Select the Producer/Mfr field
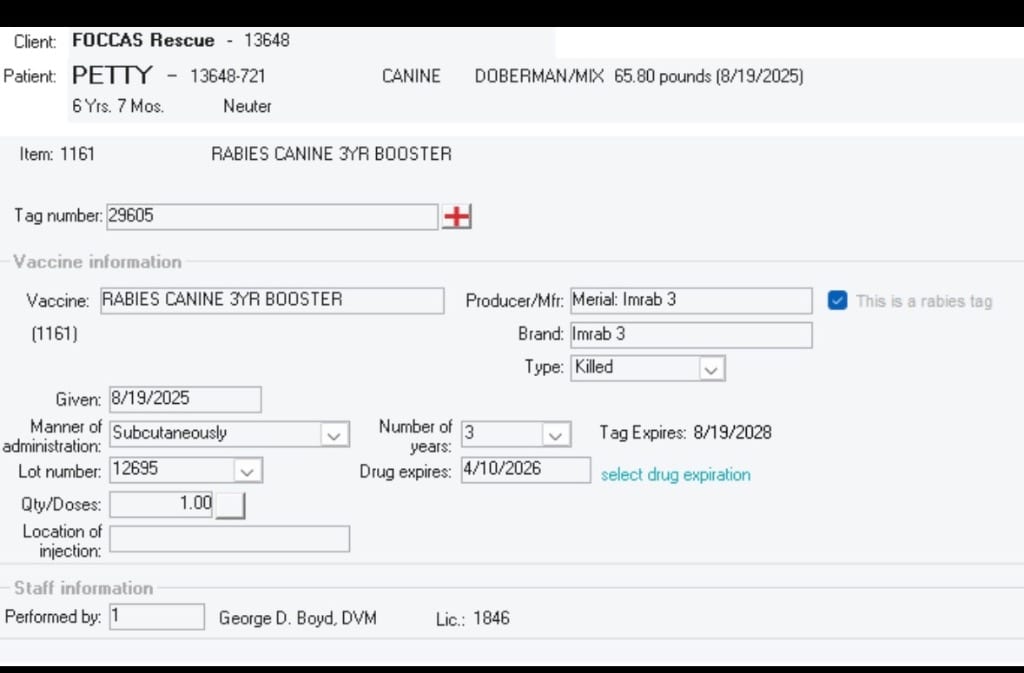The height and width of the screenshot is (673, 1024). click(691, 300)
